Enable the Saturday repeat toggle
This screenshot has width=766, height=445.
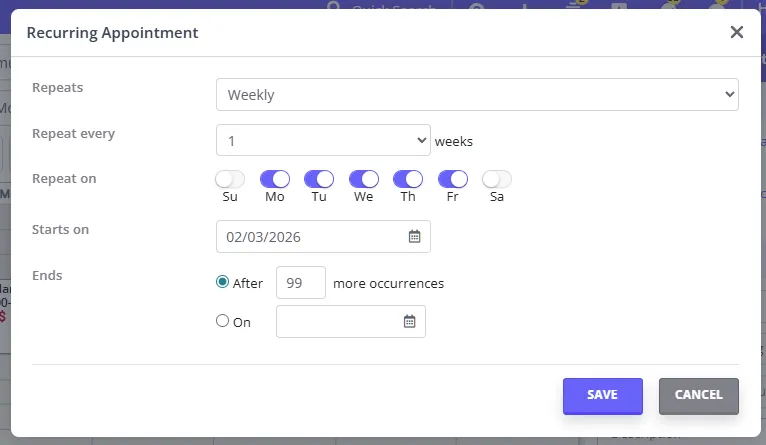[x=497, y=179]
